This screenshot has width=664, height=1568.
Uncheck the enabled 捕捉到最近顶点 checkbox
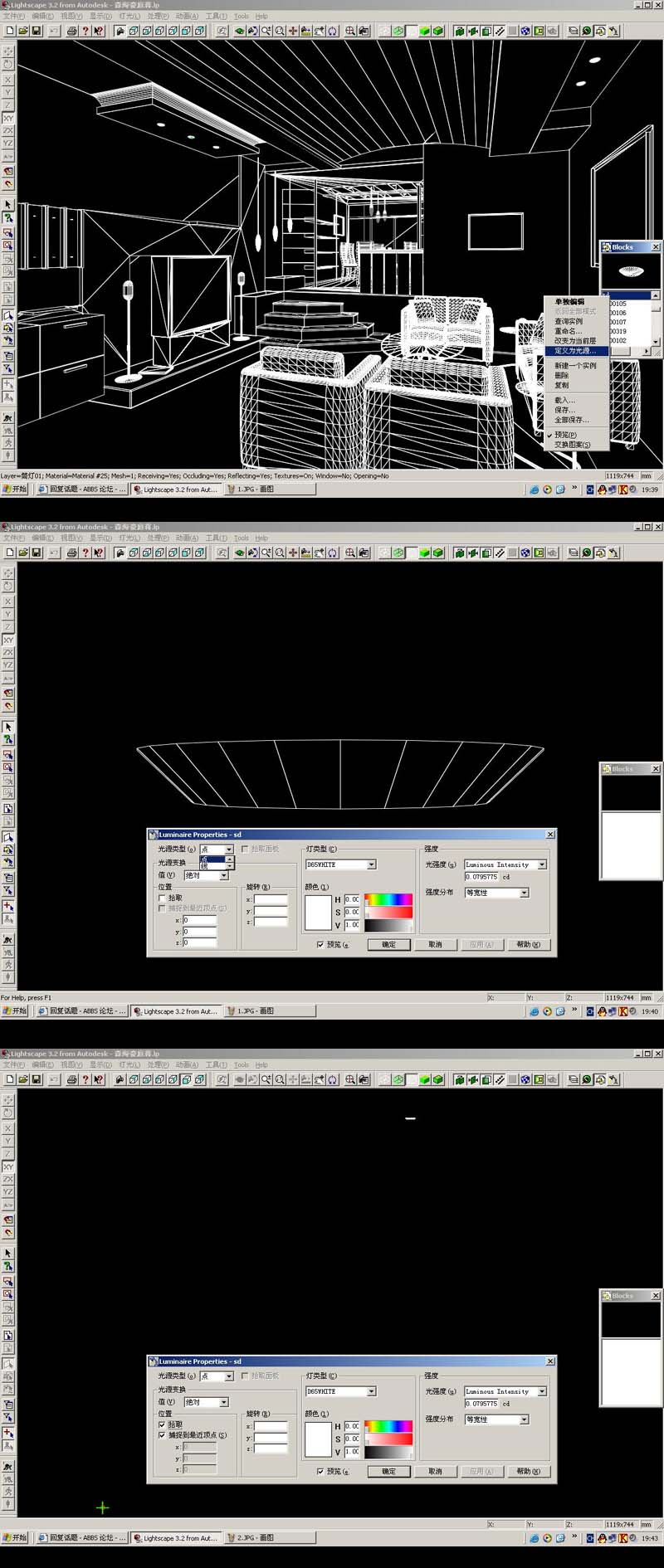point(162,1434)
